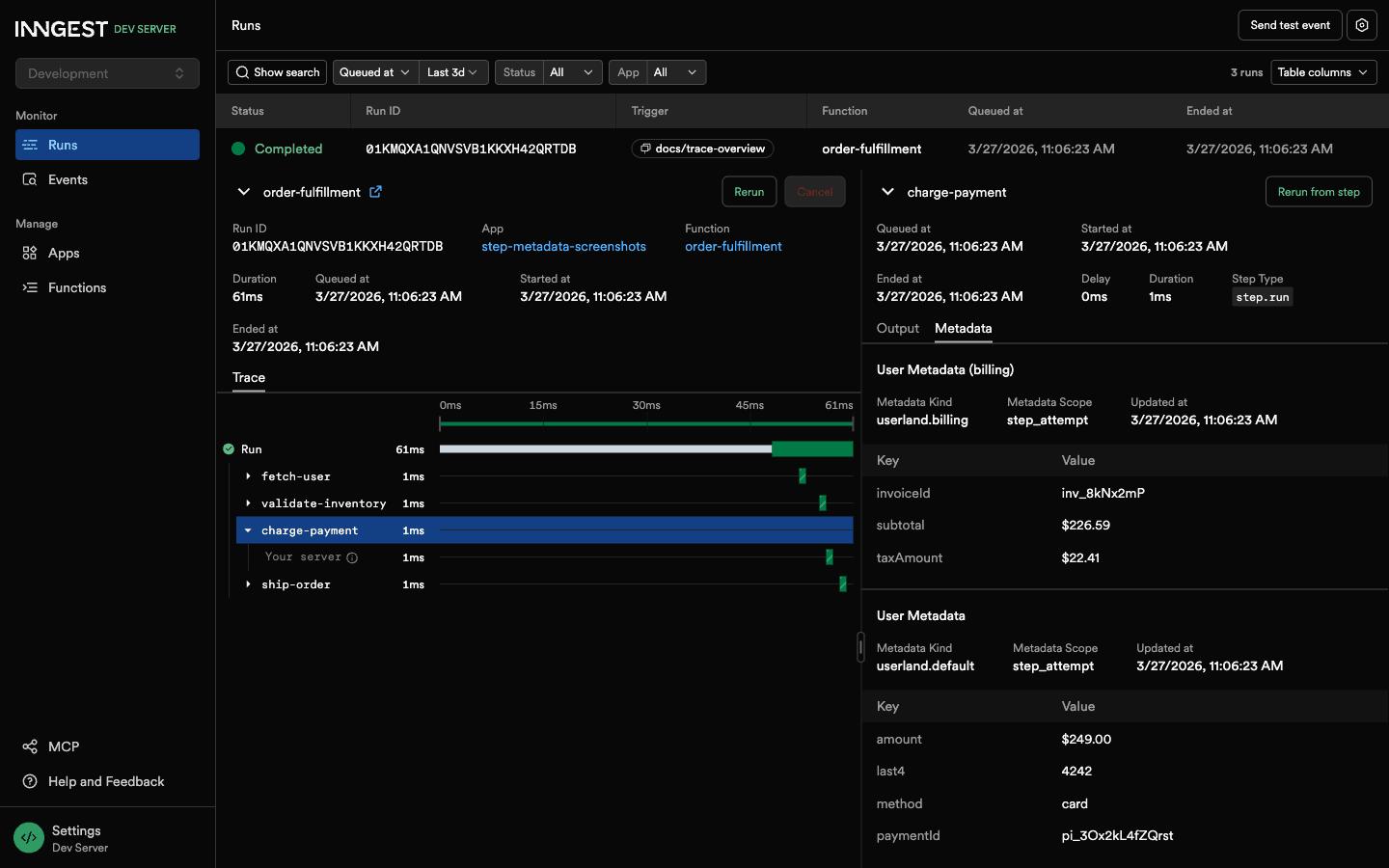
Task: Click the paymentId value pi_3Ox2kL4fZQrst
Action: click(x=1117, y=836)
